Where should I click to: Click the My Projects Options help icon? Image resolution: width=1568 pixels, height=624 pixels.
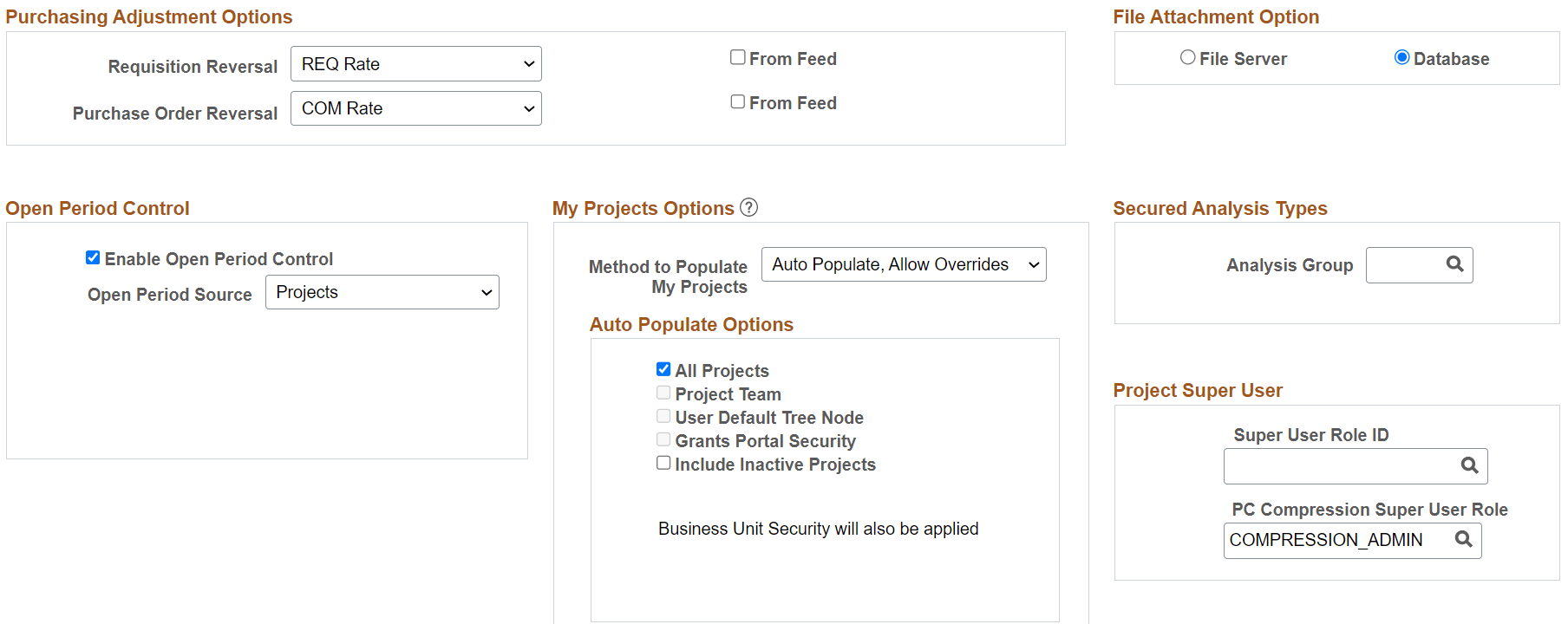(748, 207)
